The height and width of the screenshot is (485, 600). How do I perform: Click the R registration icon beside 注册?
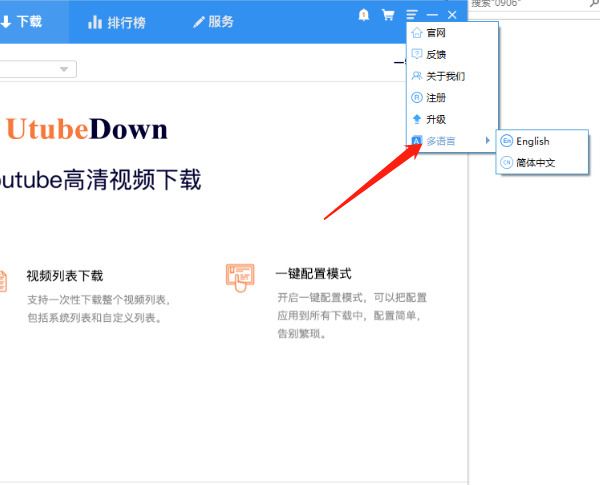(x=417, y=98)
